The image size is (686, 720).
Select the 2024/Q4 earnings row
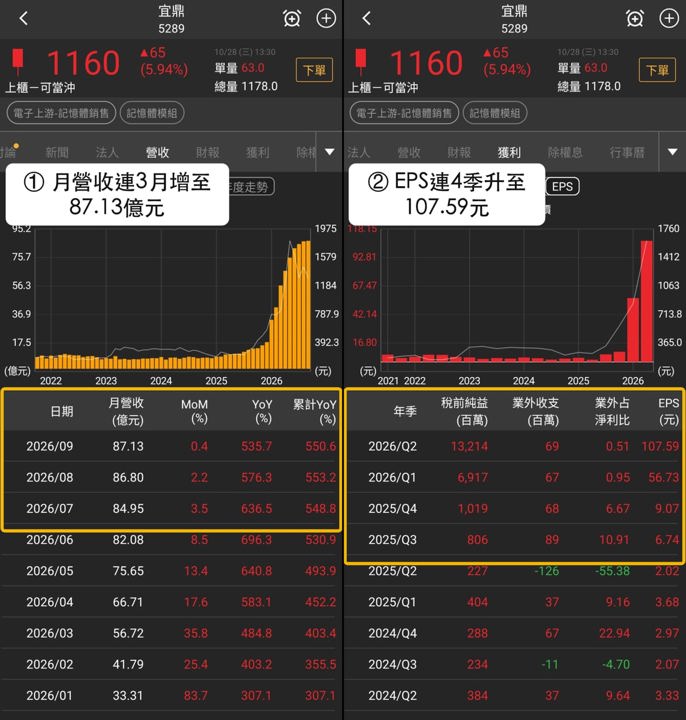pyautogui.click(x=514, y=633)
